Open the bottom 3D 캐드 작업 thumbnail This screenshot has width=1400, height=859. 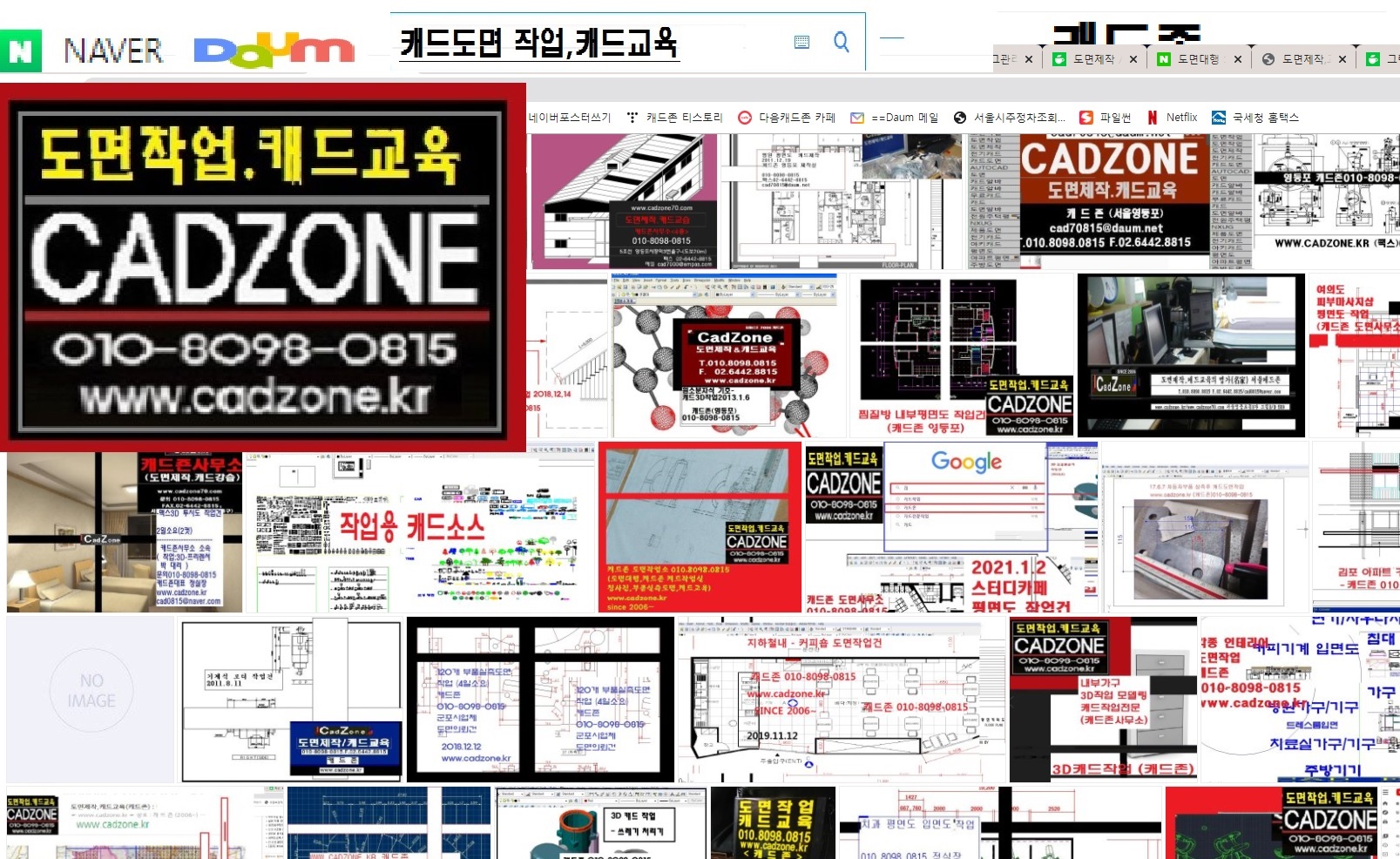600,822
